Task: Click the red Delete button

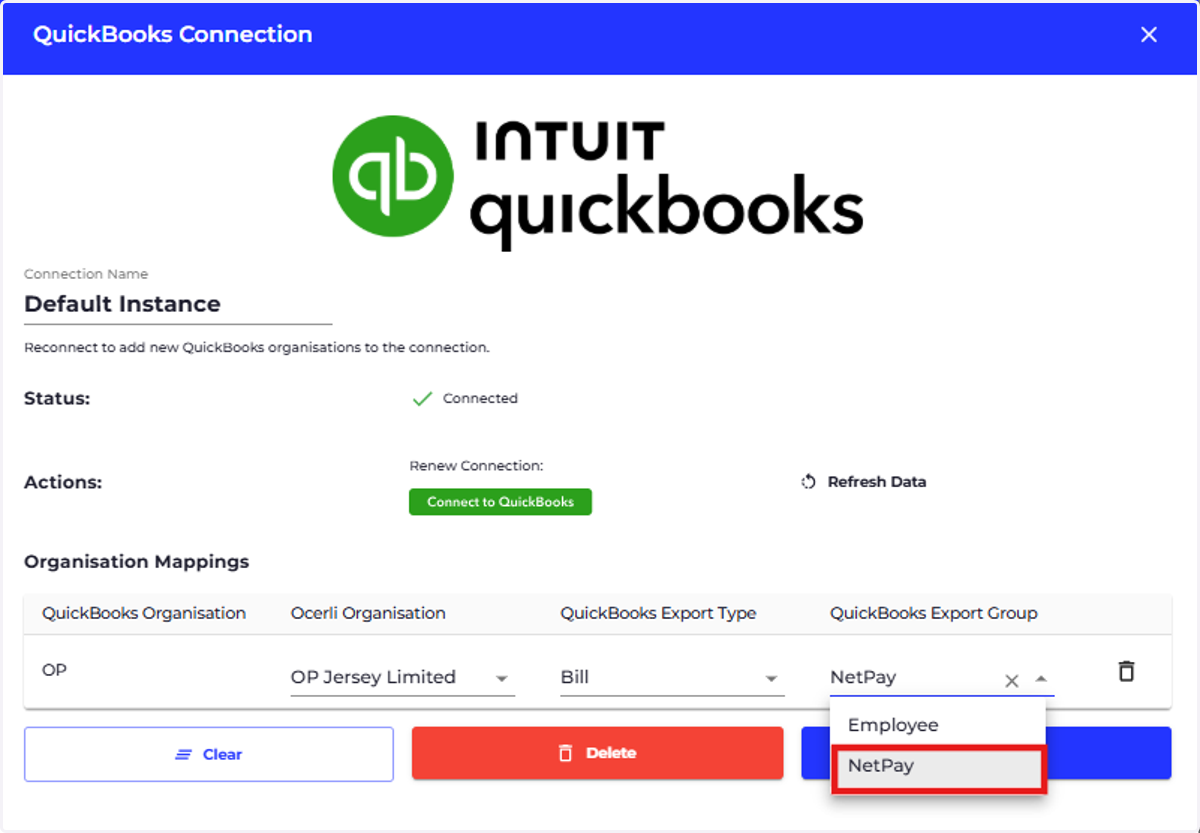Action: pyautogui.click(x=597, y=753)
